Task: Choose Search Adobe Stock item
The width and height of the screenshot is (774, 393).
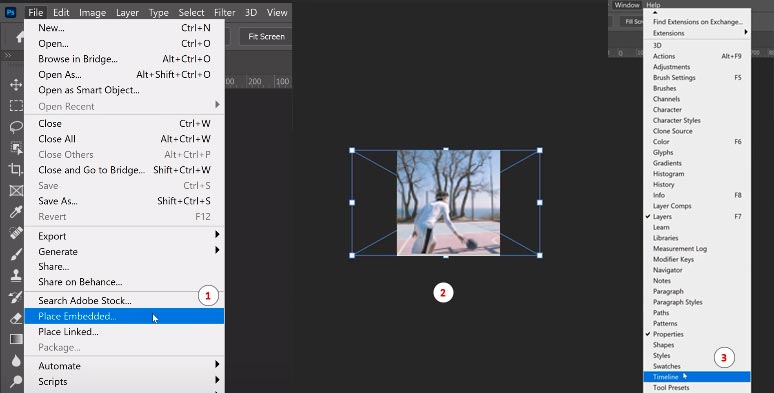Action: 124,301
